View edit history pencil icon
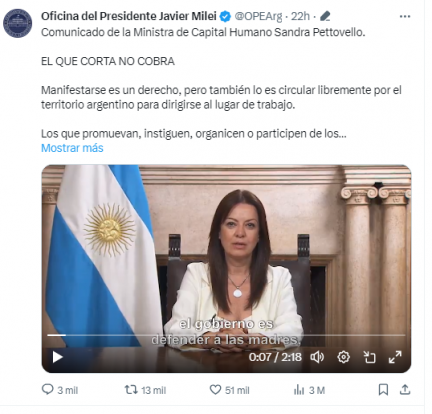The height and width of the screenshot is (414, 432). click(325, 16)
